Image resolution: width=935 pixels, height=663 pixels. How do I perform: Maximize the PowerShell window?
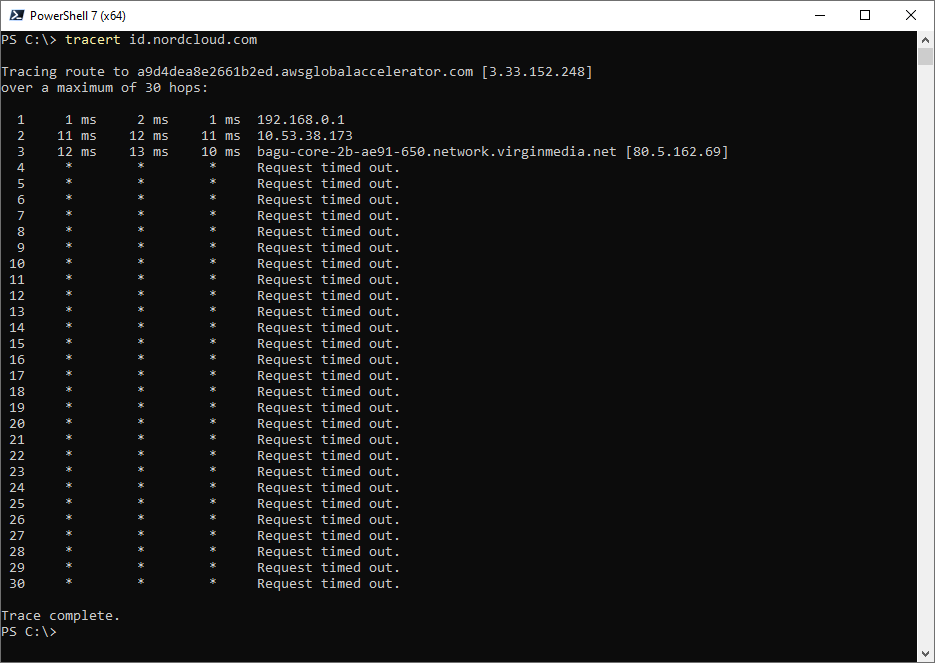[865, 15]
